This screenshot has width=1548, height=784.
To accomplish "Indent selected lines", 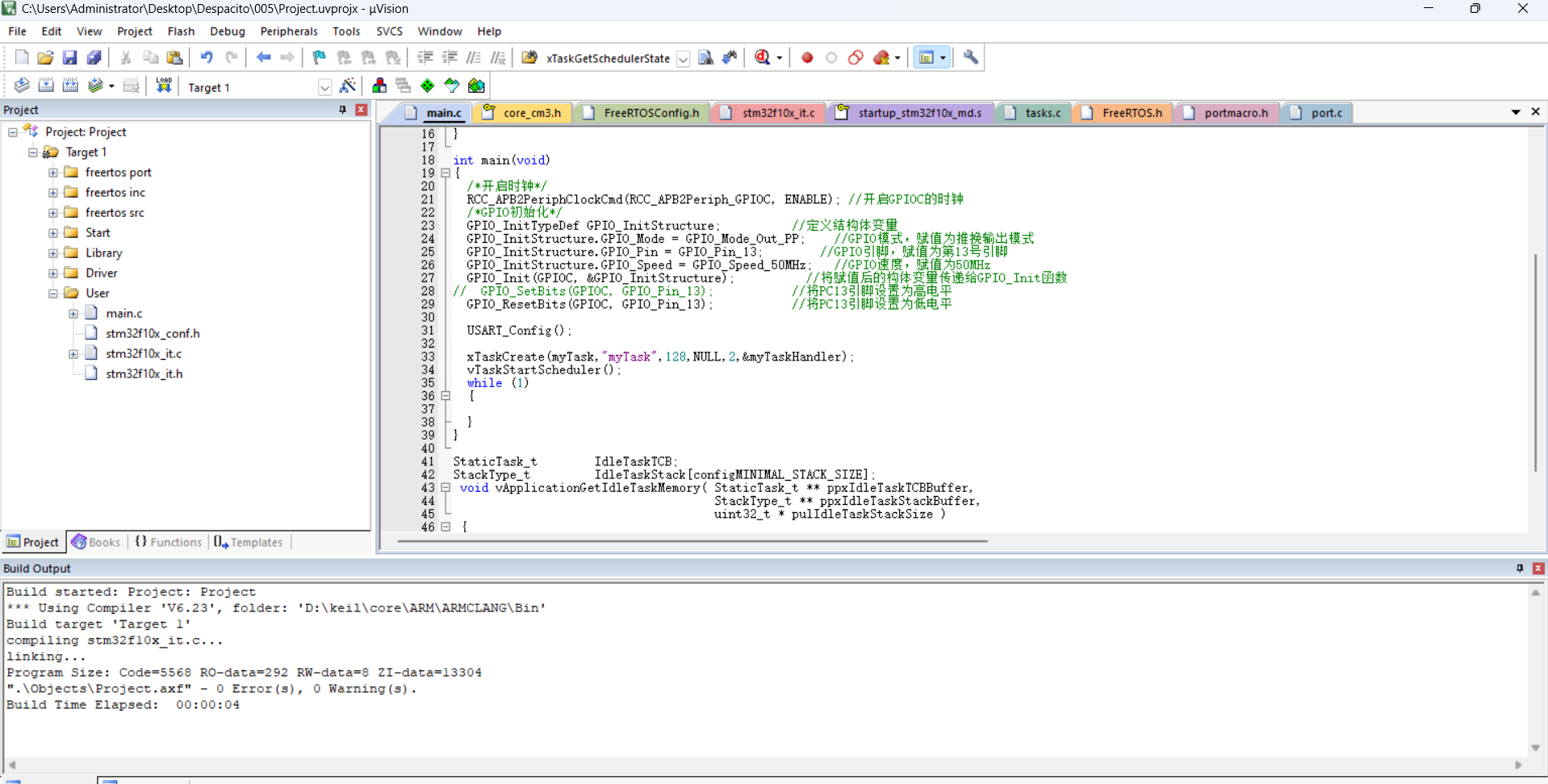I will click(425, 57).
